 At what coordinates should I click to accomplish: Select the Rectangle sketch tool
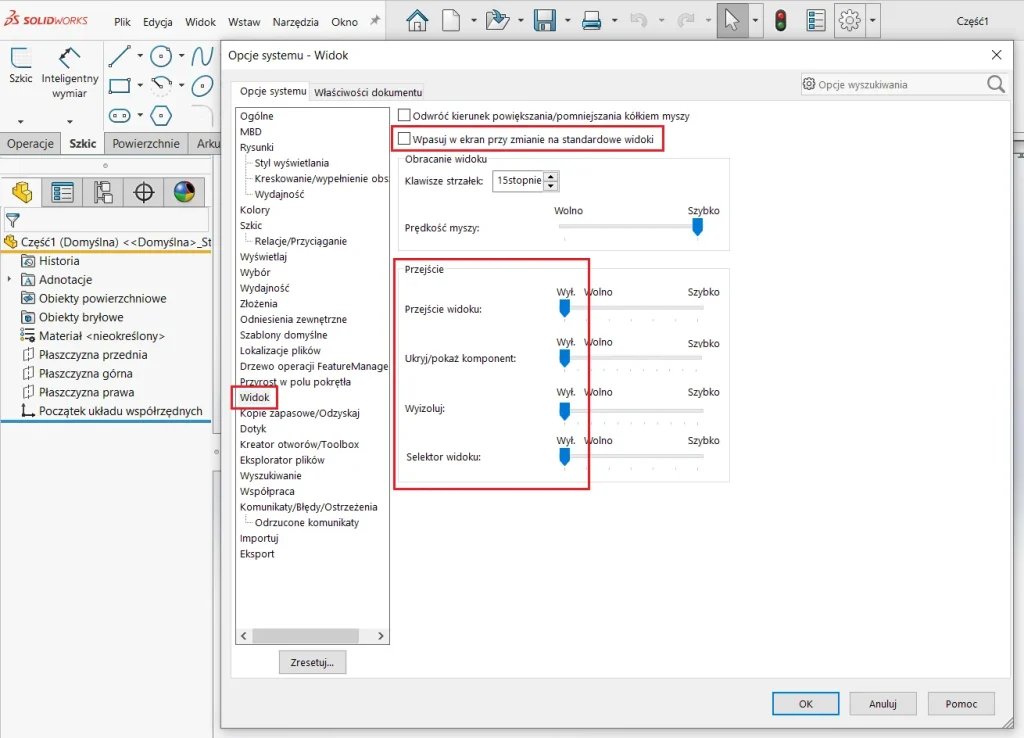coord(120,86)
